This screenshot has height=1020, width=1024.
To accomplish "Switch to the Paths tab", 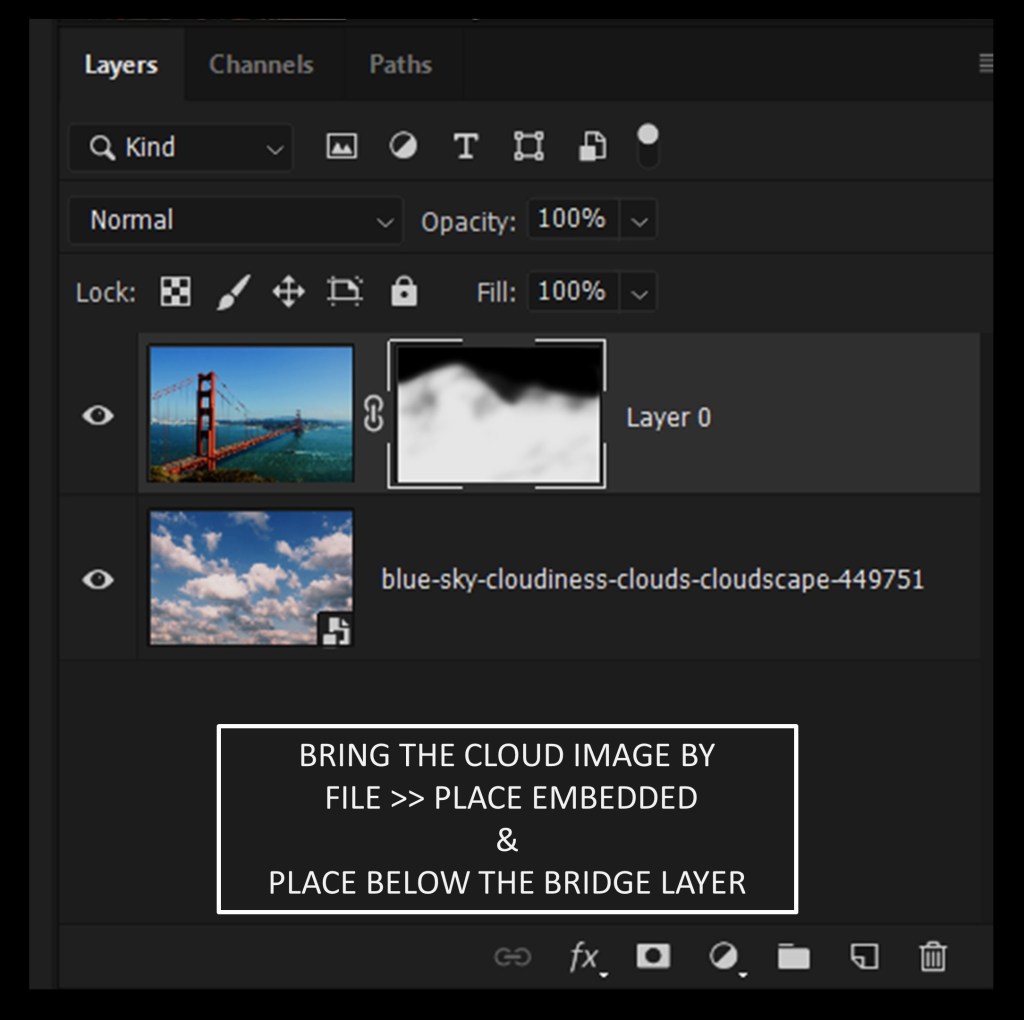I will pyautogui.click(x=400, y=65).
